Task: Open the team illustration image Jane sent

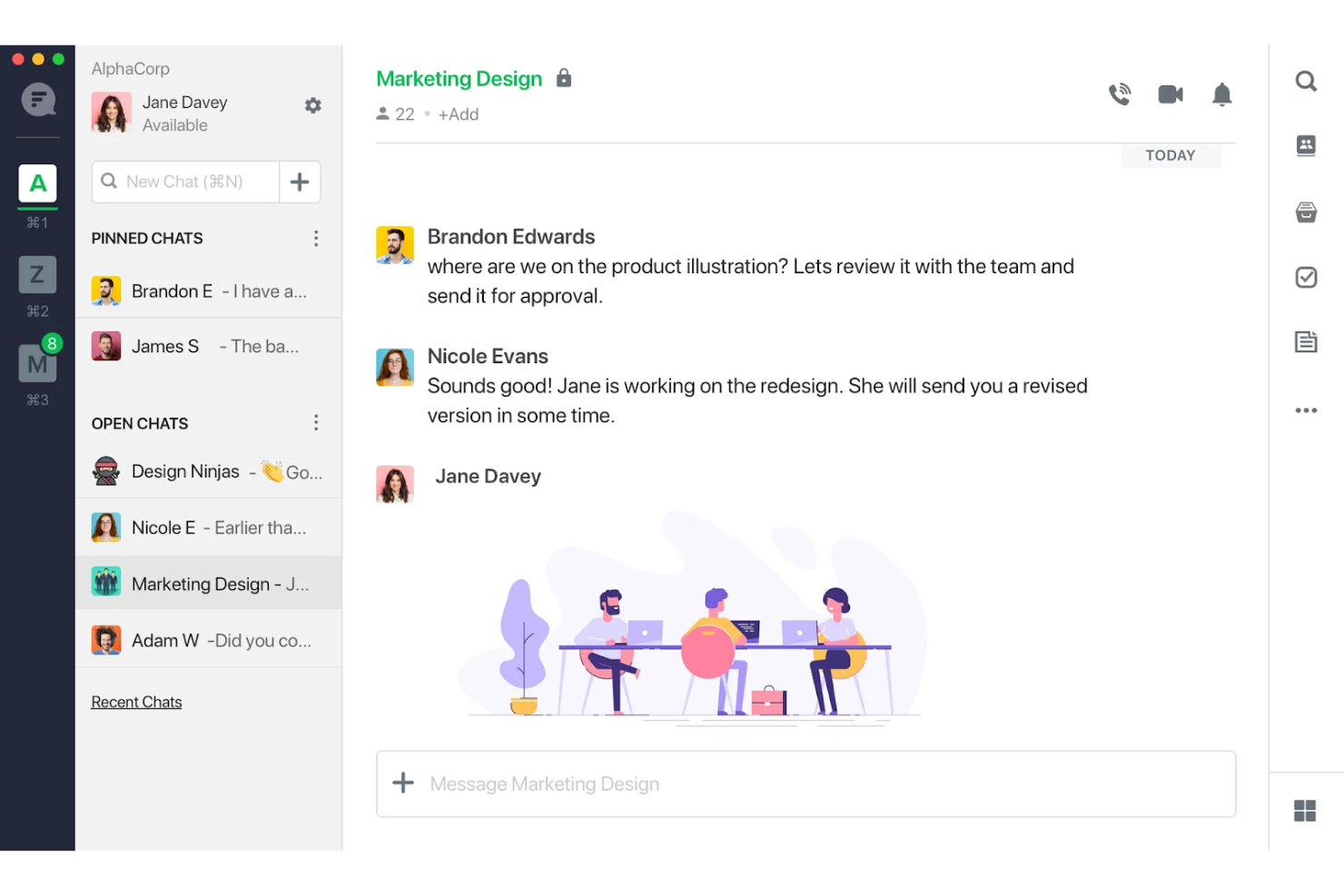Action: pos(695,619)
